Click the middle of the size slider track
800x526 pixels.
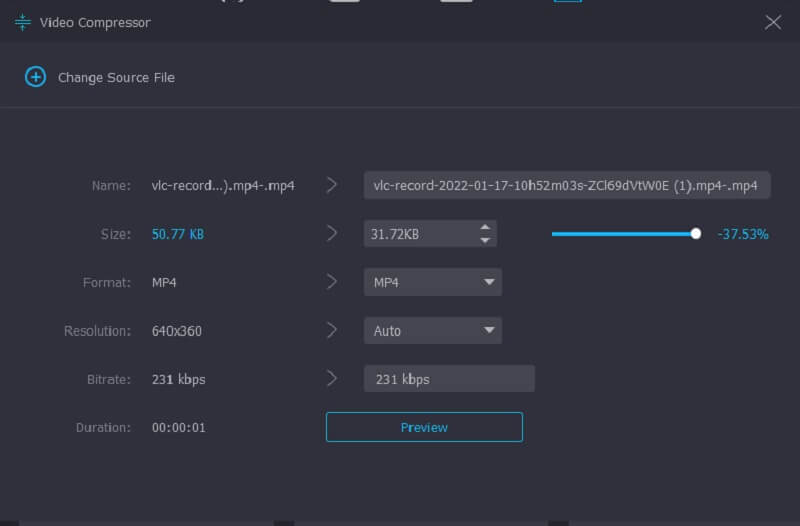624,234
